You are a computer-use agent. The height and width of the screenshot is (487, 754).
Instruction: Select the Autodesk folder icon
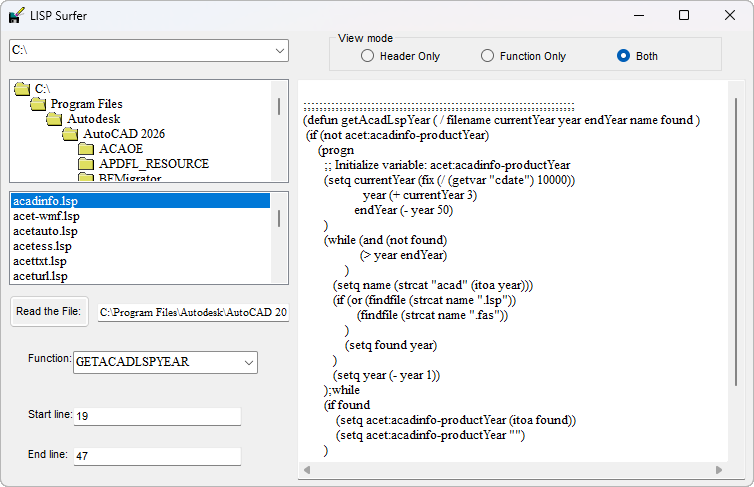point(54,119)
